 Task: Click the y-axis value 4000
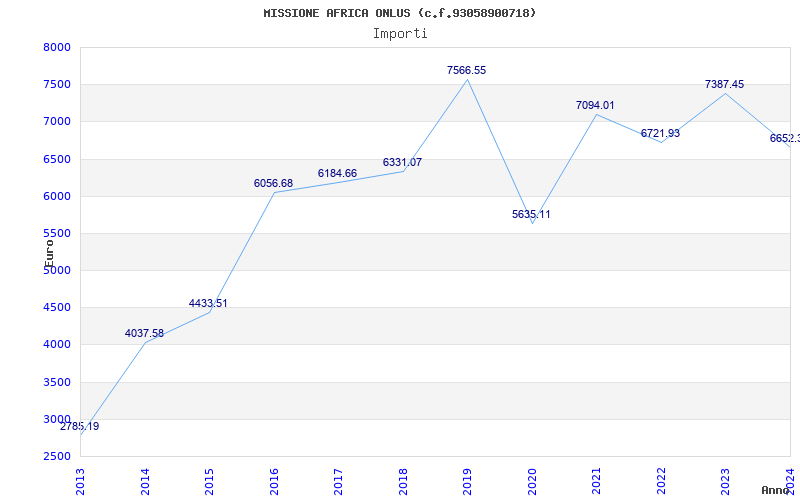(57, 345)
